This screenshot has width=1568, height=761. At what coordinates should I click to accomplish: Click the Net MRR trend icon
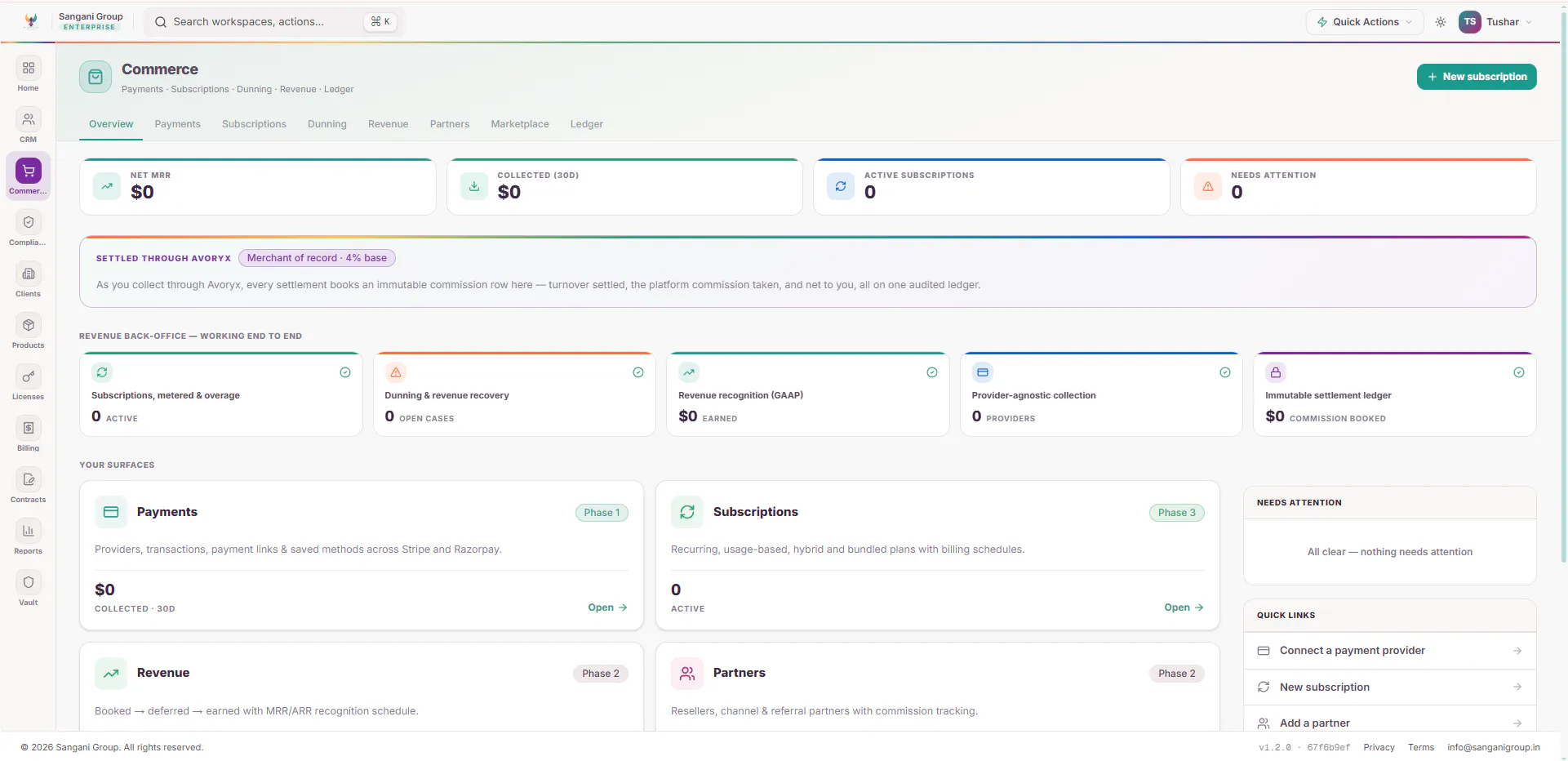pos(107,186)
